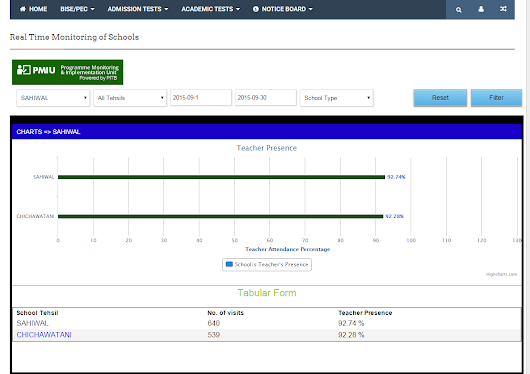Click the SAHIWAL bar in chart
This screenshot has height=374, width=530.
[221, 177]
